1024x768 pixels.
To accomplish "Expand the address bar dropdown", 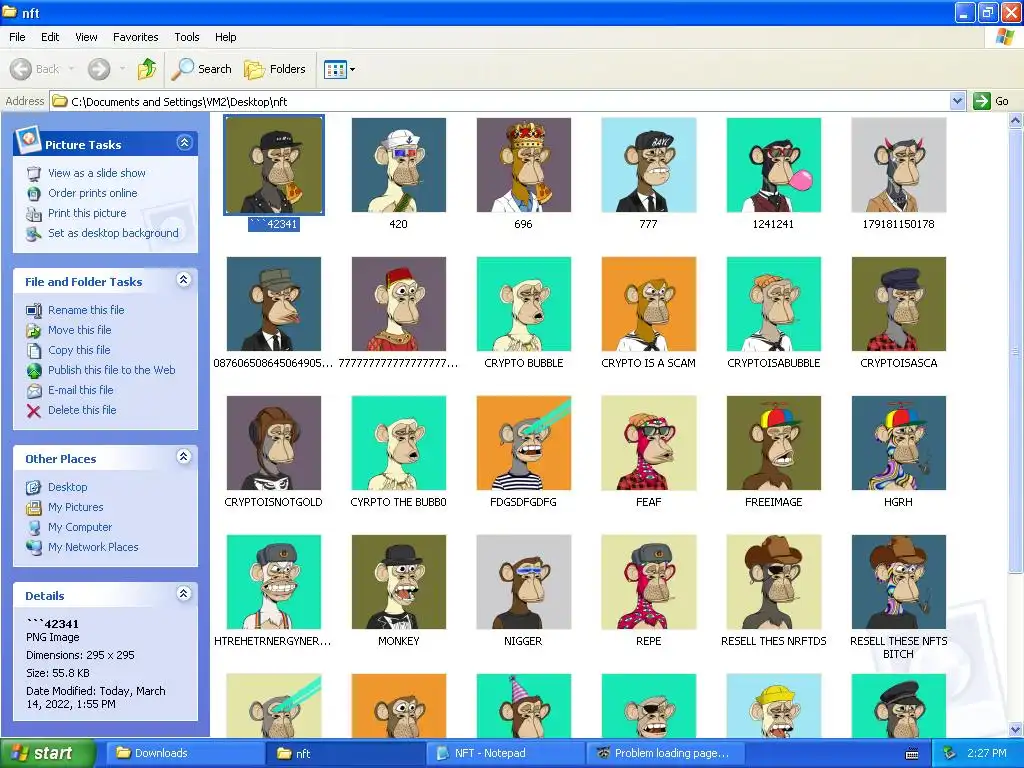I will [957, 101].
